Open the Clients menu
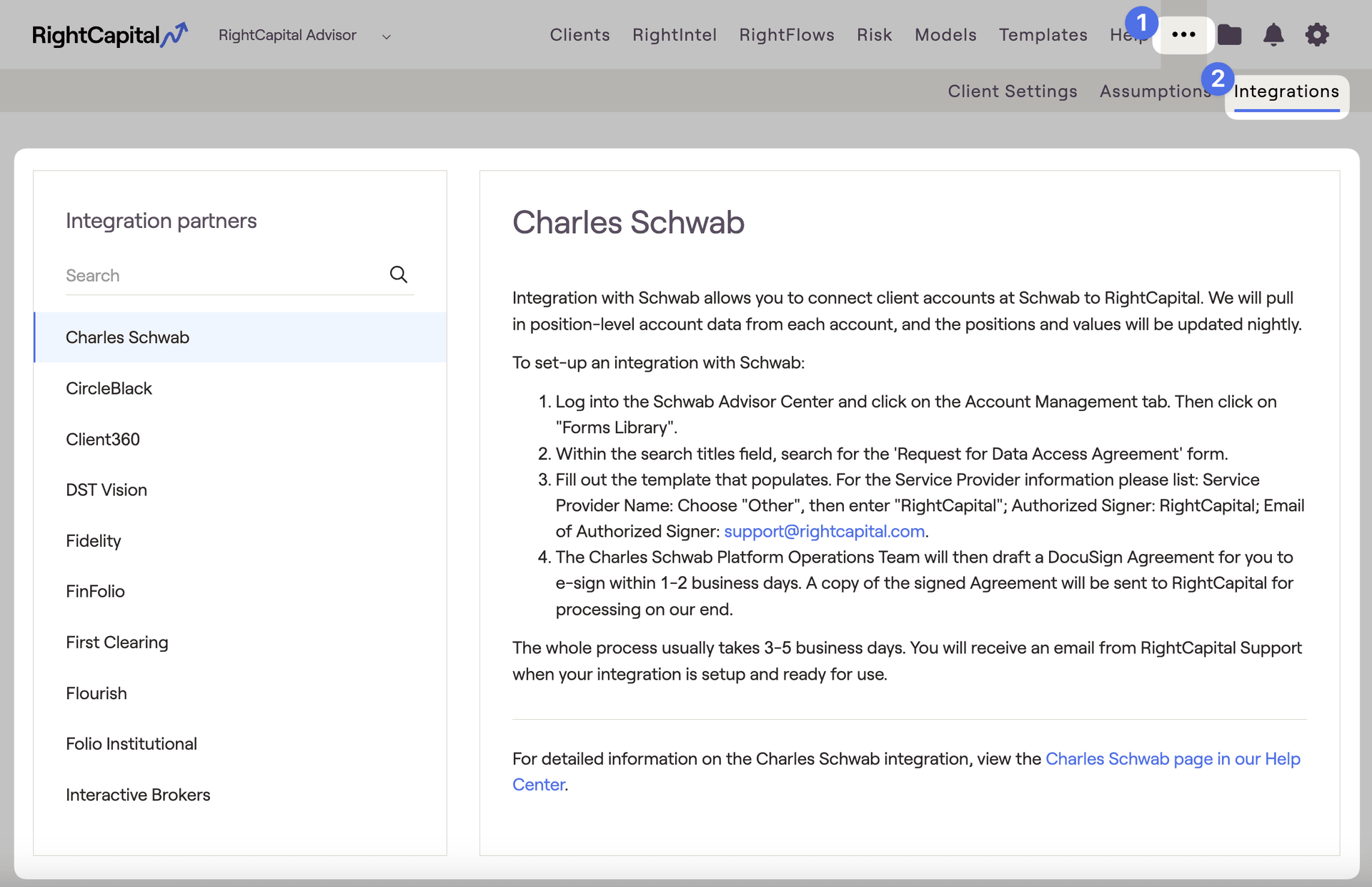This screenshot has height=887, width=1372. [580, 35]
